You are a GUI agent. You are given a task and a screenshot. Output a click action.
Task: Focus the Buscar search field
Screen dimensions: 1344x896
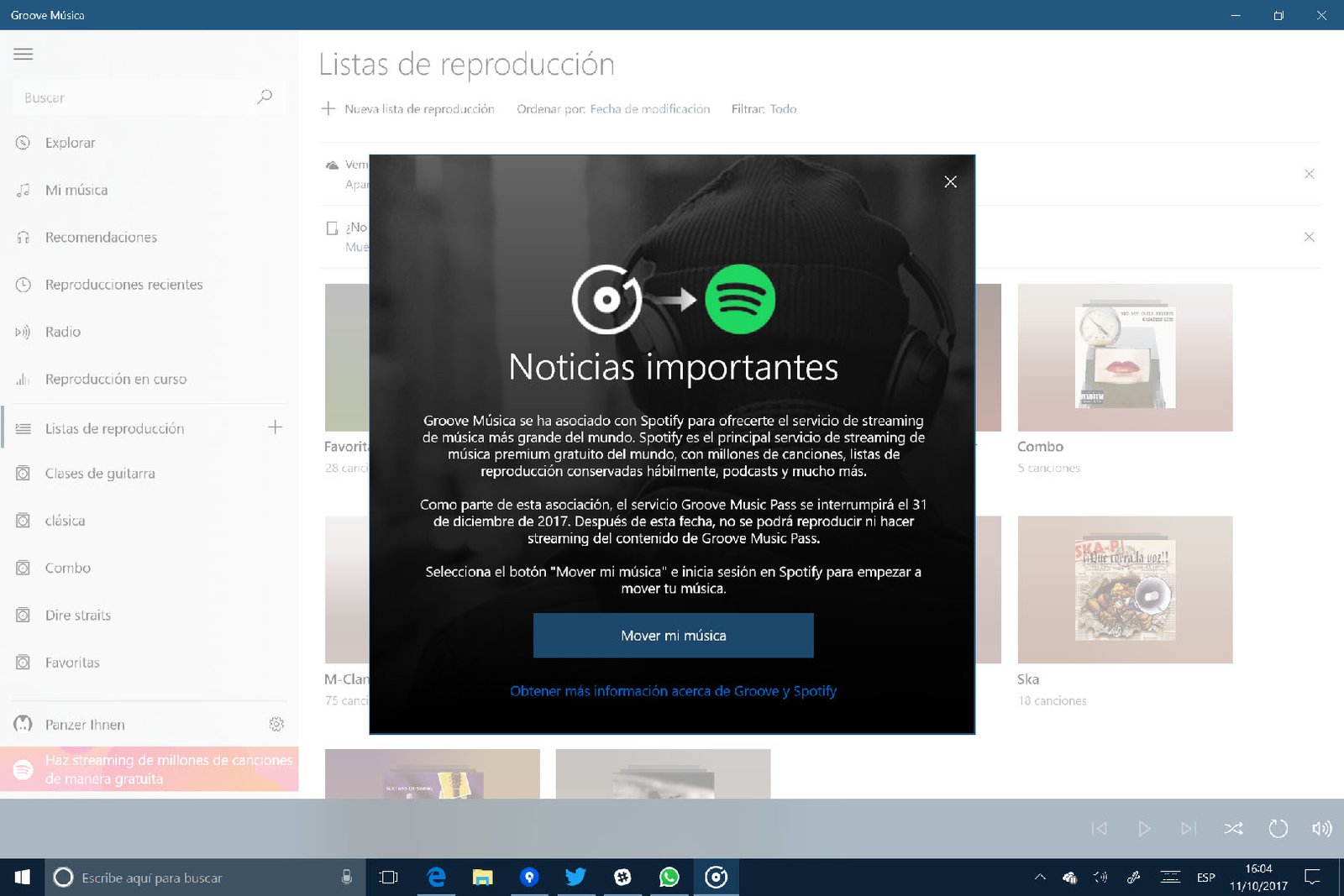(x=149, y=97)
